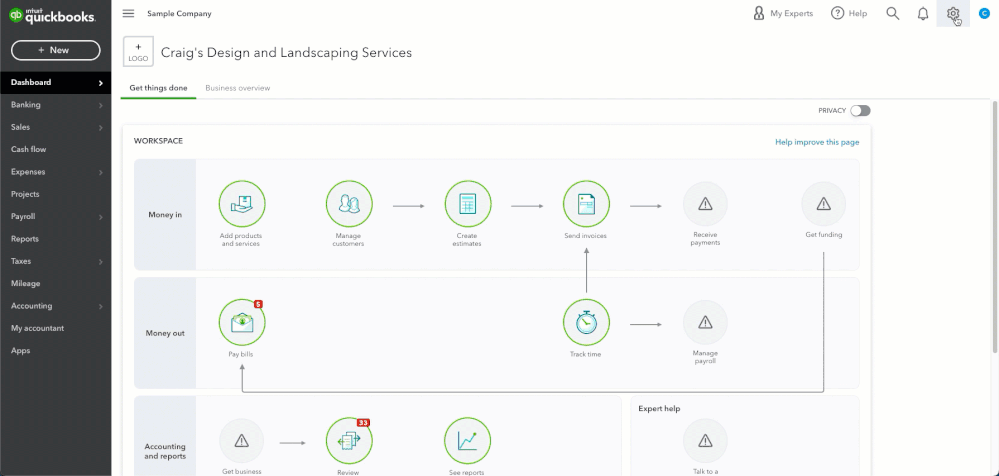This screenshot has height=476, width=999.
Task: Click the Get funding warning icon
Action: (x=823, y=204)
